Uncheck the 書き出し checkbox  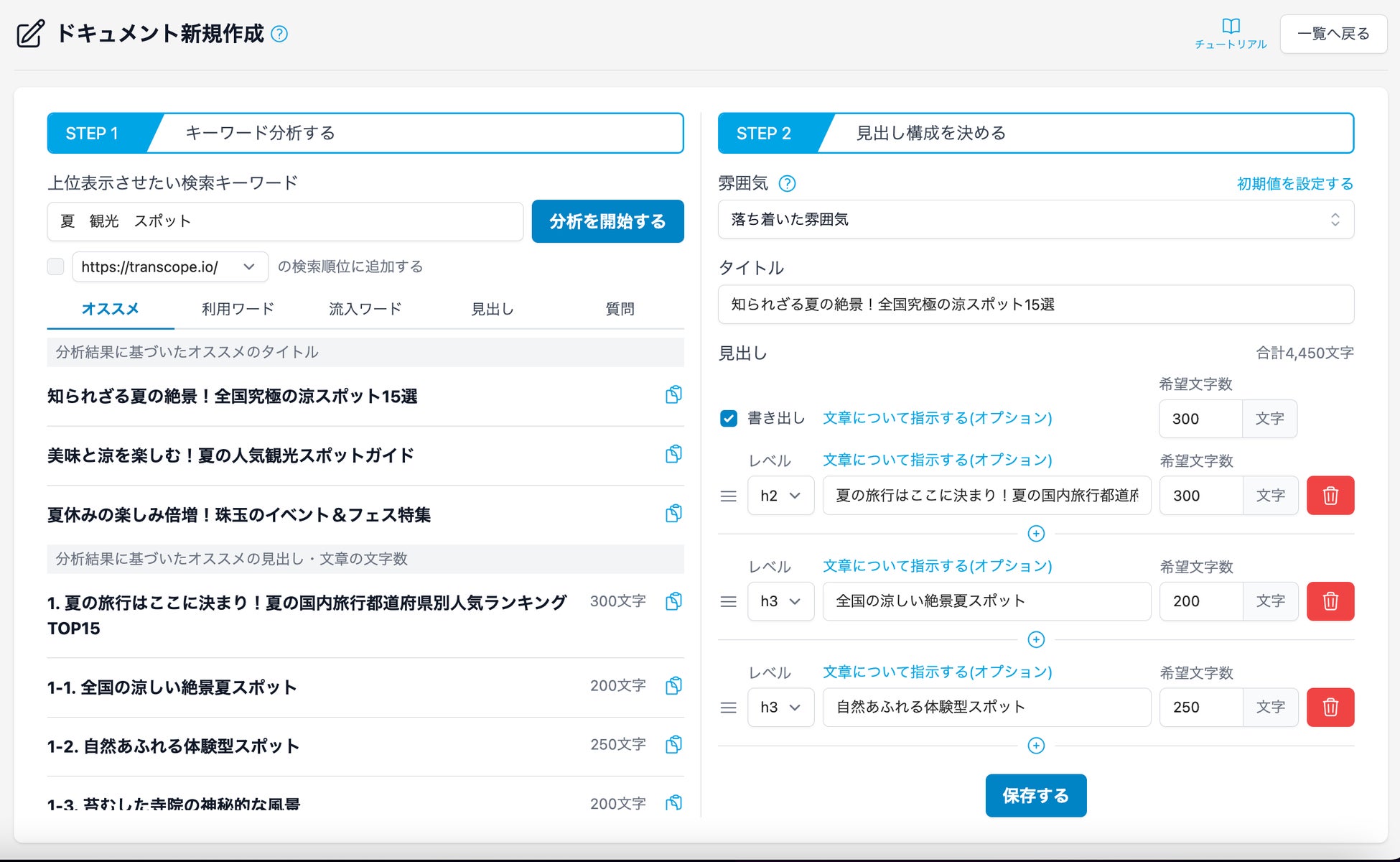pos(728,419)
